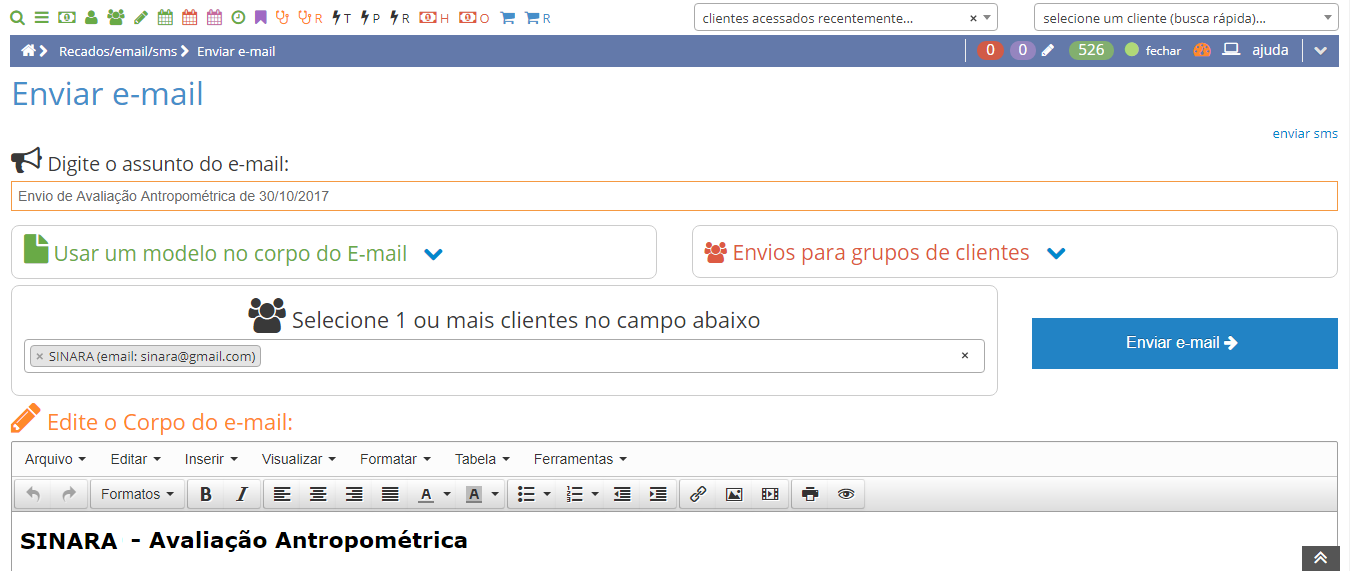Insert a link in the editor
Screen dimensions: 1350x571
[698, 494]
